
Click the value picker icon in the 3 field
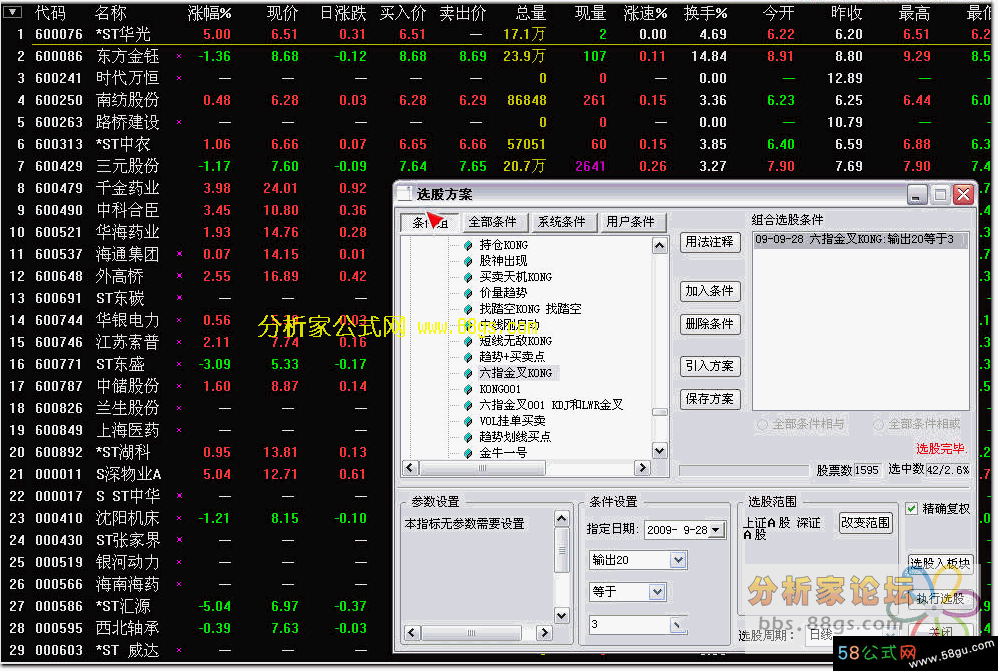[677, 625]
